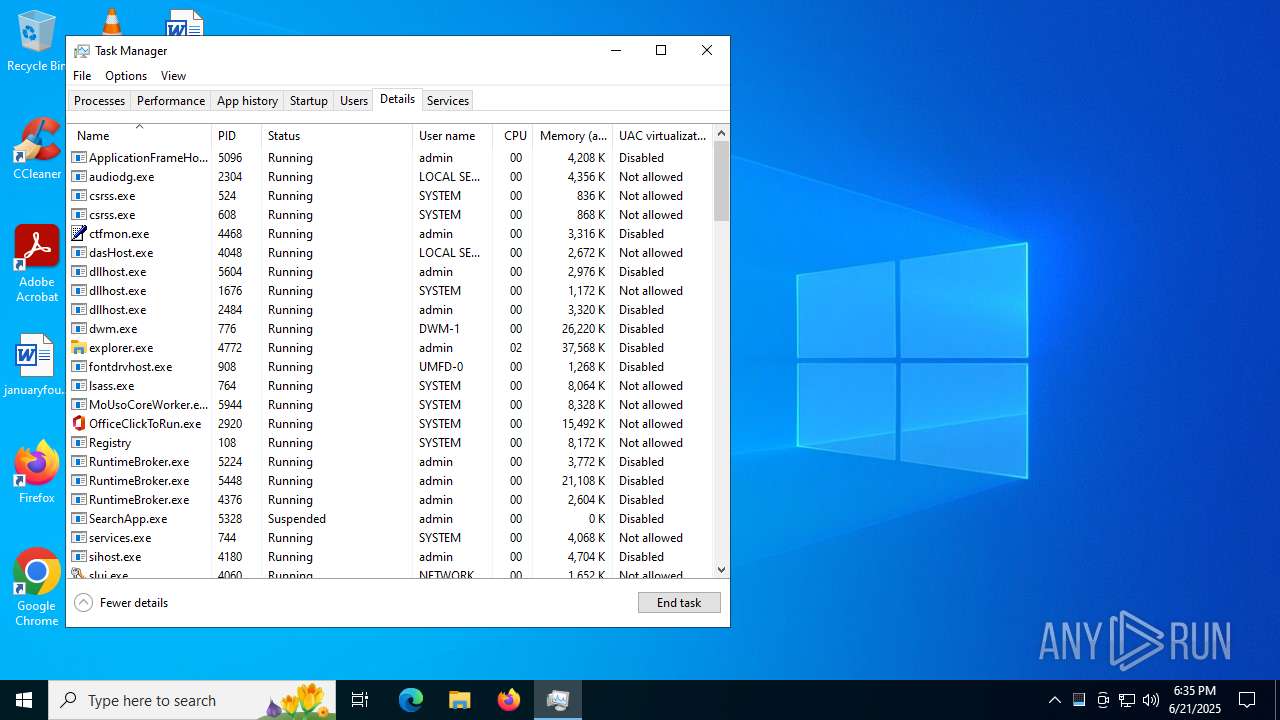Click the explorer.exe folder icon
Image resolution: width=1280 pixels, height=720 pixels.
pyautogui.click(x=79, y=348)
